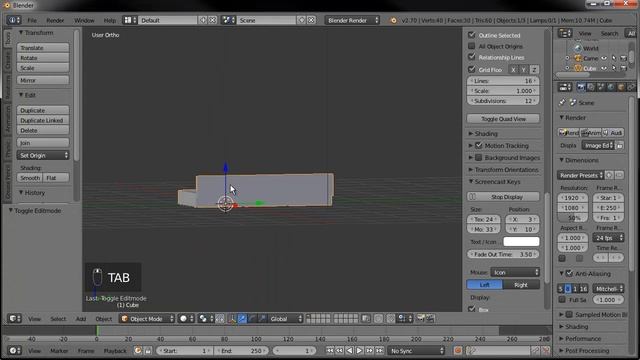Open the Render Presets dropdown

(x=580, y=176)
